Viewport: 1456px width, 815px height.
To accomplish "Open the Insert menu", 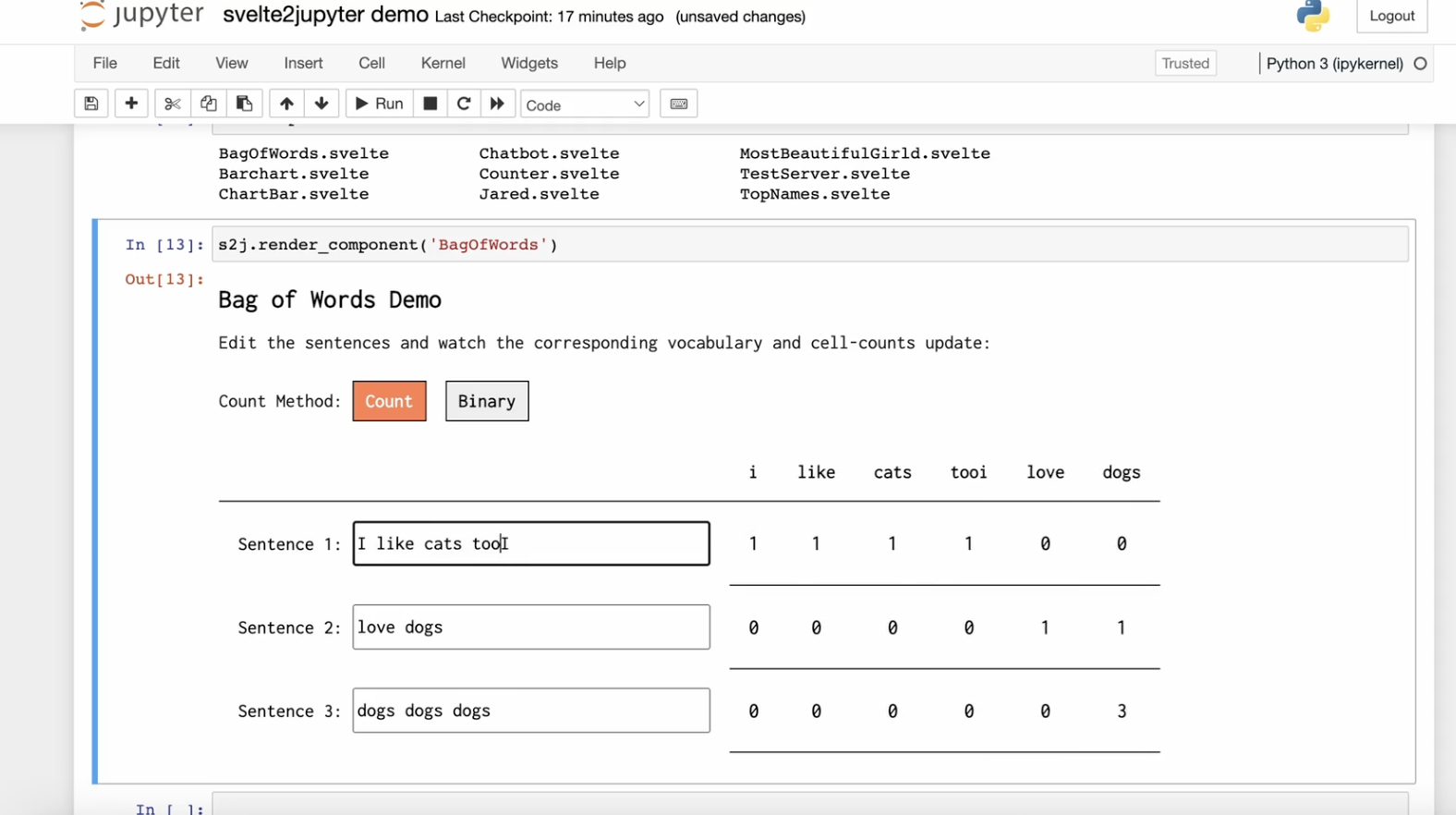I will [x=303, y=63].
